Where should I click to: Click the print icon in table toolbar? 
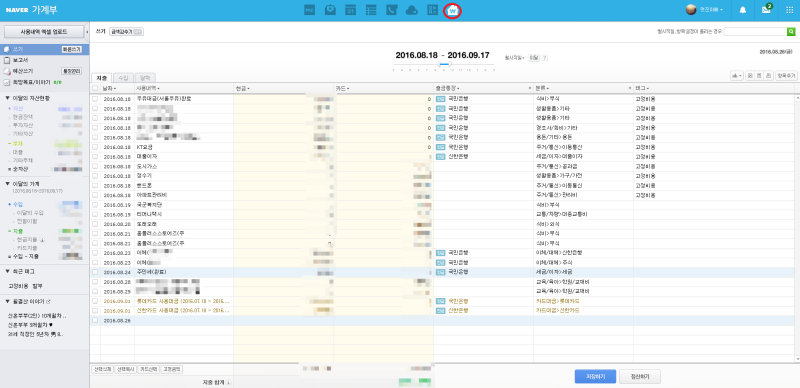point(768,76)
